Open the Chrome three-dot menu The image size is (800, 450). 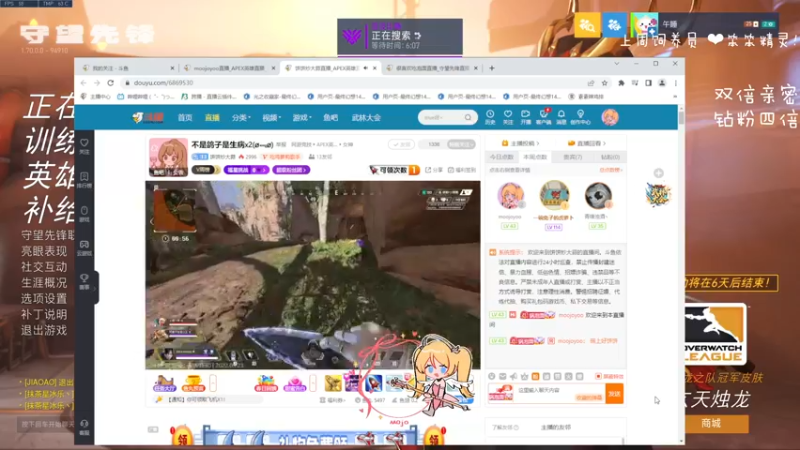[x=676, y=83]
